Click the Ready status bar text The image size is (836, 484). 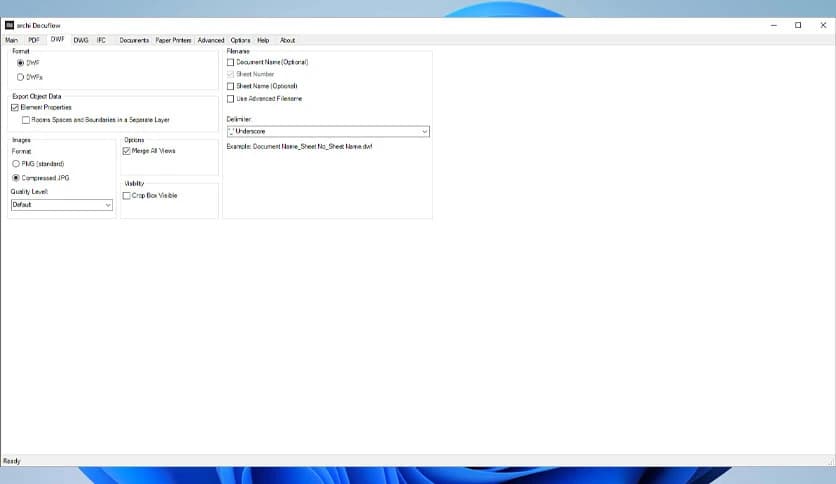pyautogui.click(x=12, y=461)
